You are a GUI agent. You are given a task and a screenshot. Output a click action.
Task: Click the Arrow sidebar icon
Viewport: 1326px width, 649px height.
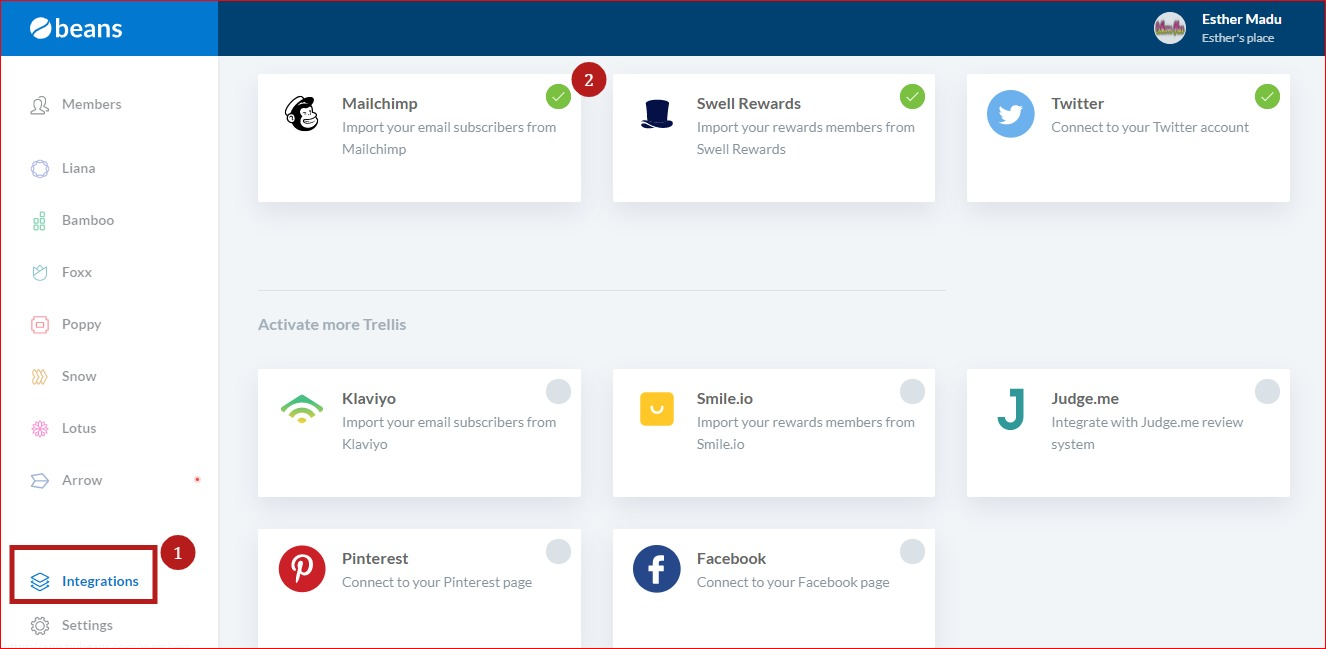pos(40,481)
